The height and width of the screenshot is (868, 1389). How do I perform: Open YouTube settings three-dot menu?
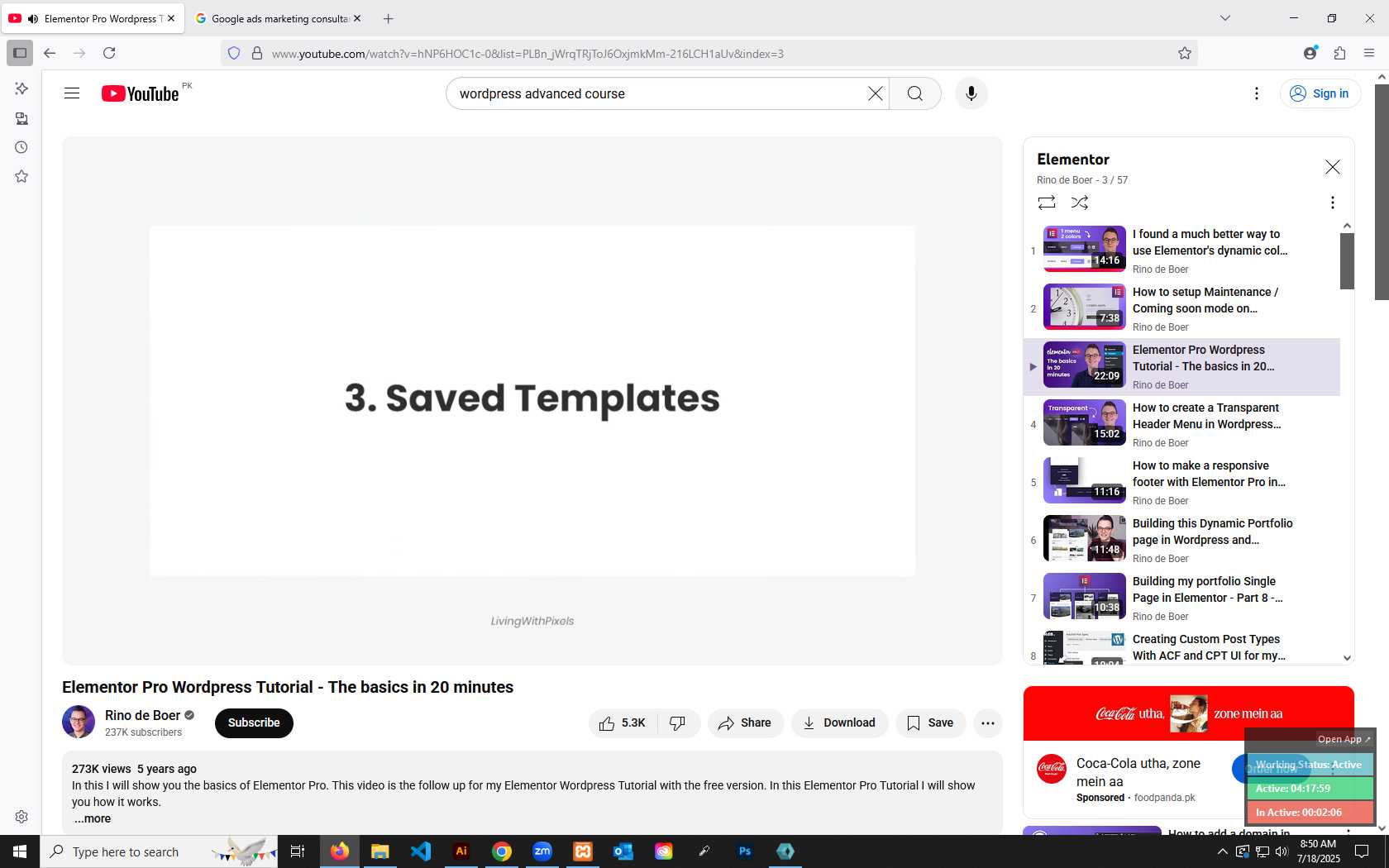pos(1256,93)
